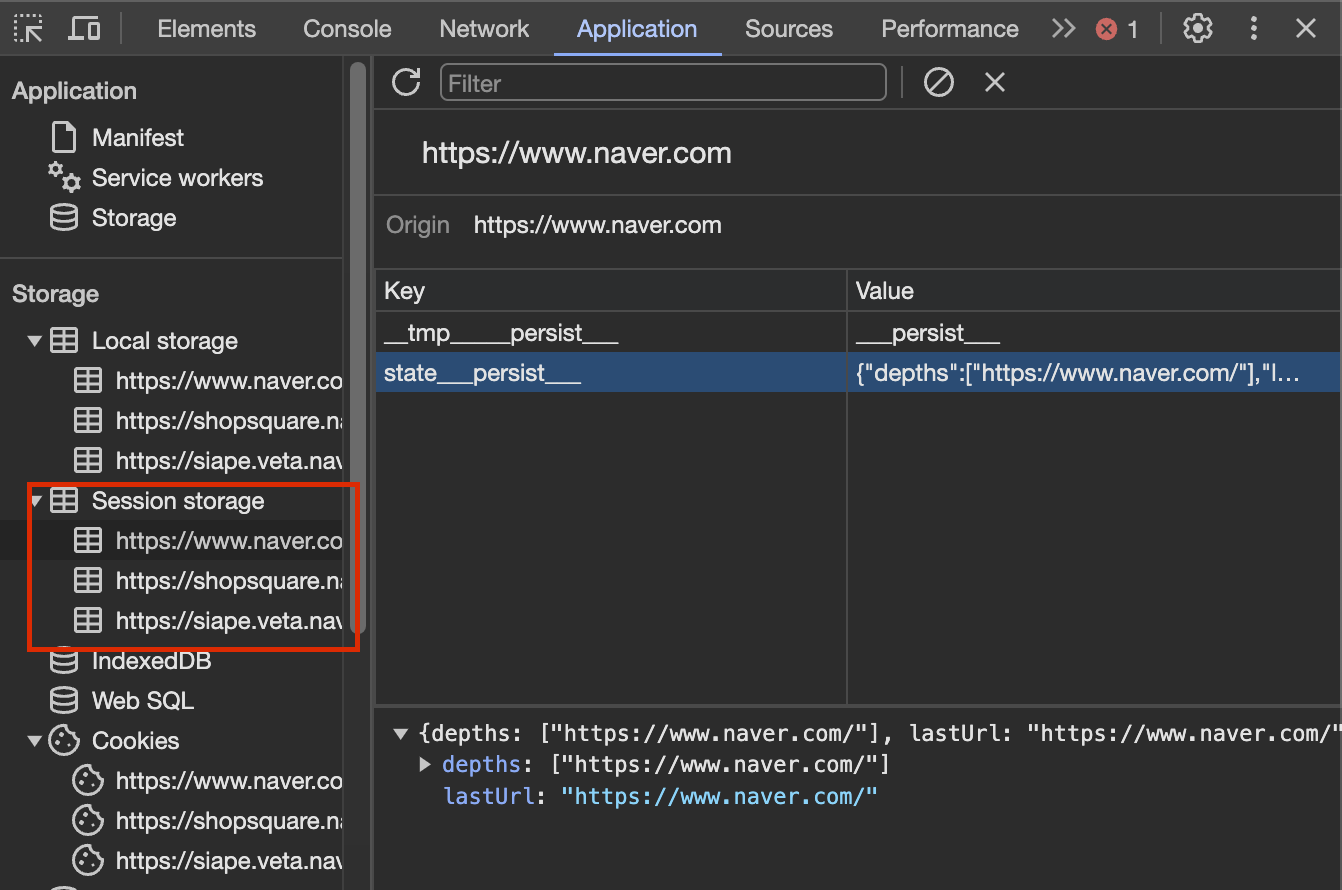Delete the selected storage entry
The height and width of the screenshot is (890, 1342).
coord(994,82)
